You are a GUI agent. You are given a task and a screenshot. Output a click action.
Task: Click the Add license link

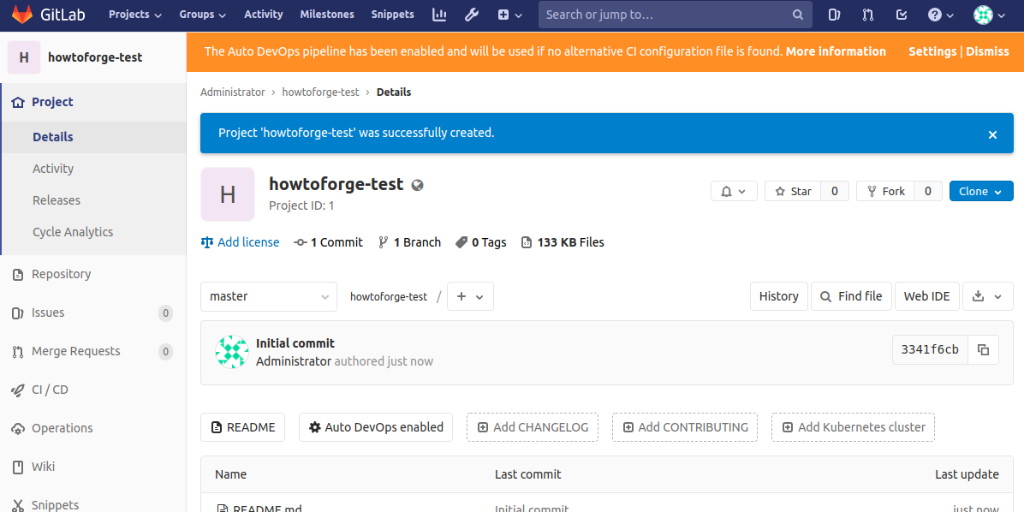[x=240, y=242]
